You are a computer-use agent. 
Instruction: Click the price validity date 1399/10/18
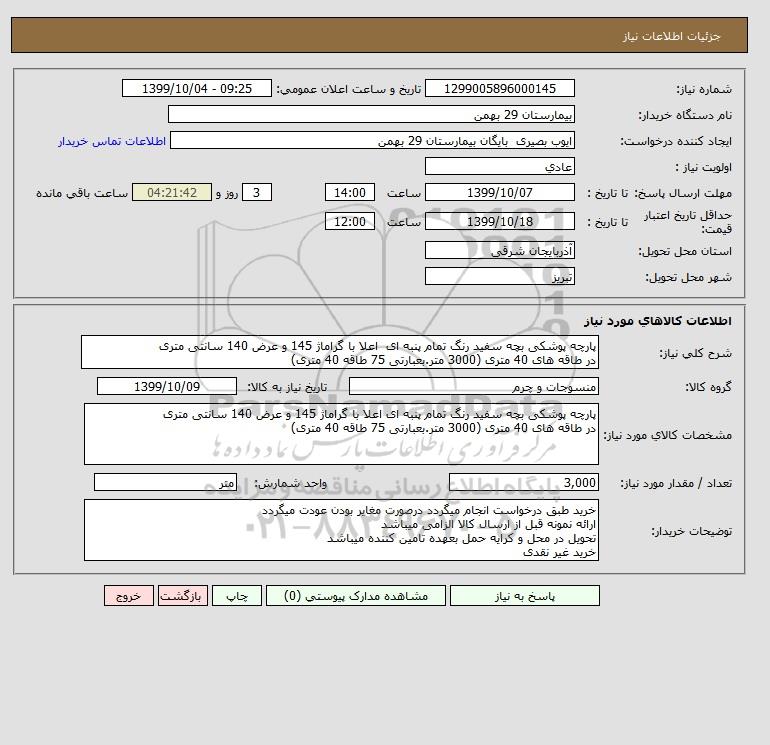(499, 221)
